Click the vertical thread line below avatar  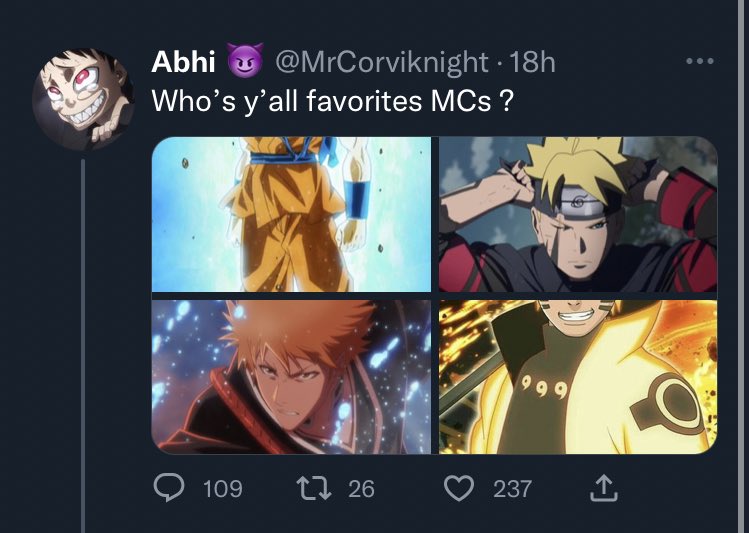point(83,346)
